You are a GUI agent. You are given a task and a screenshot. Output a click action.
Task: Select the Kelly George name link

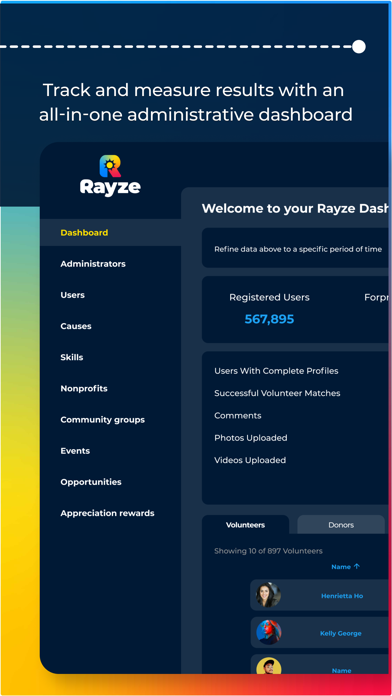pos(341,633)
